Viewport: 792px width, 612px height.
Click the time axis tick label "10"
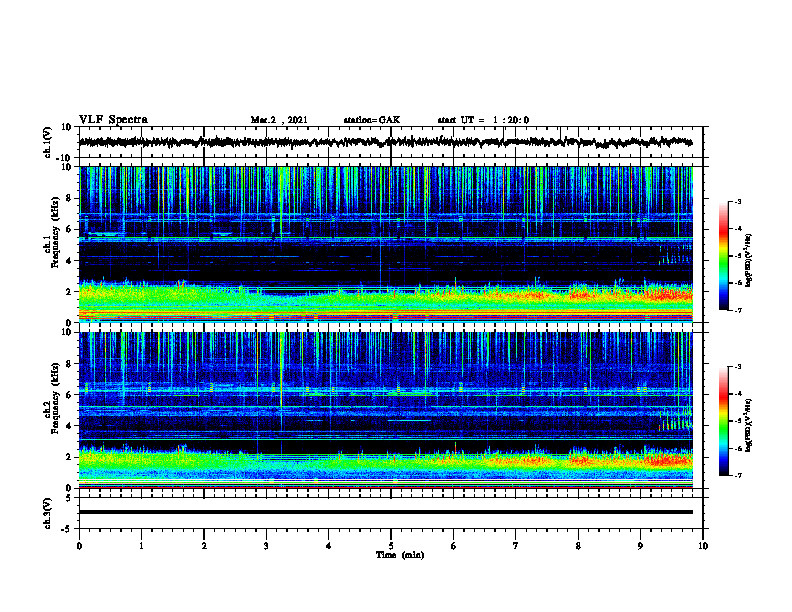[x=703, y=546]
